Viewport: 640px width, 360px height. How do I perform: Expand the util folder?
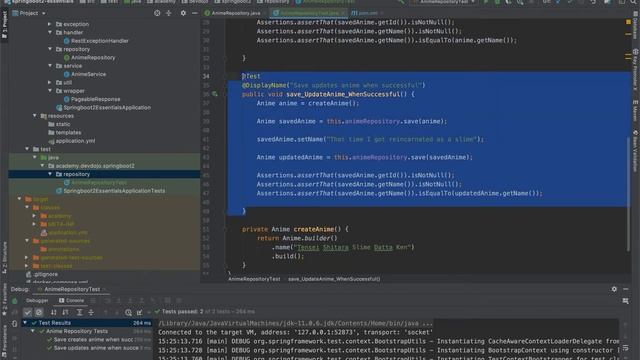(x=50, y=82)
